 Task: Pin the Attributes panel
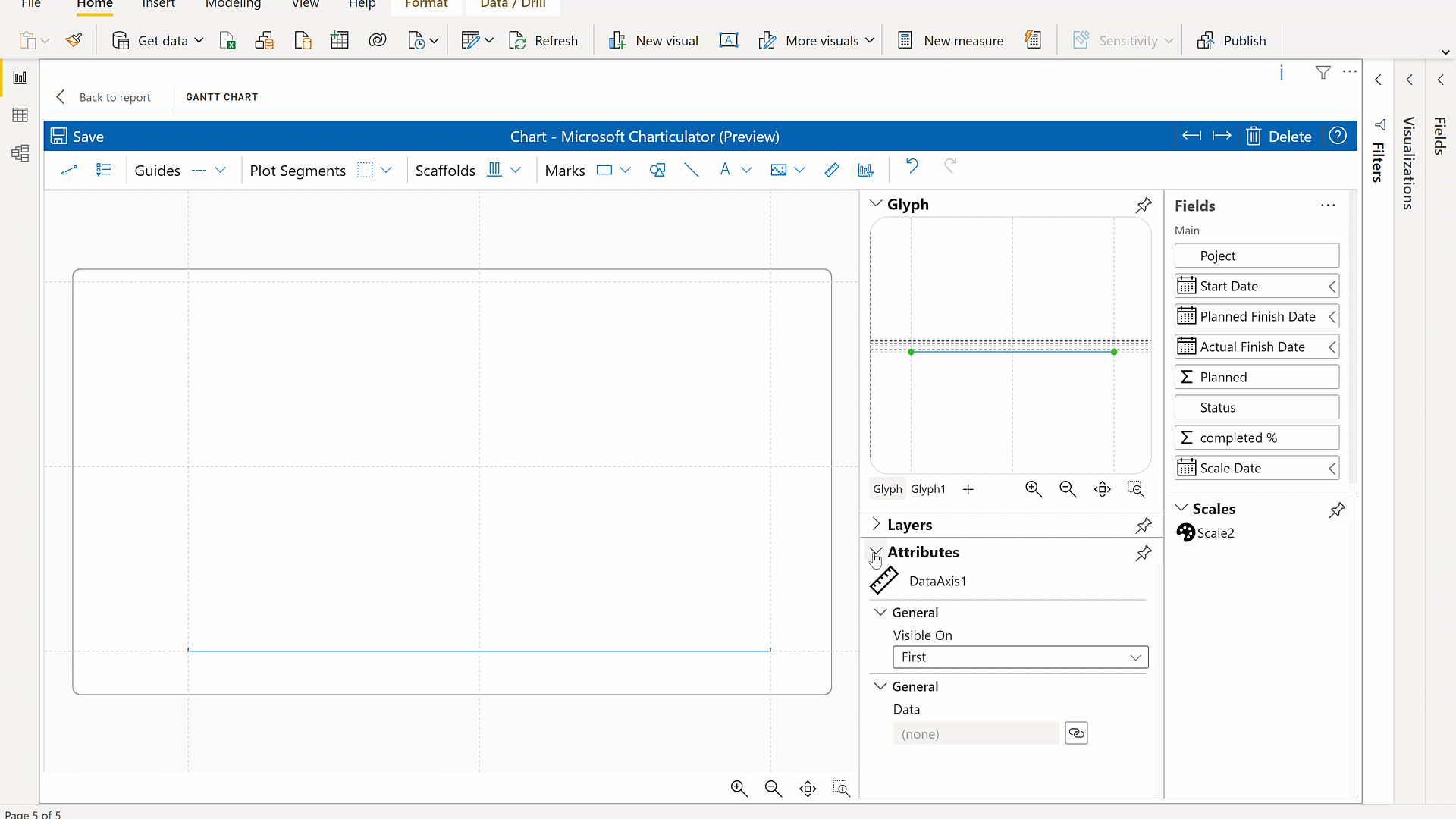pos(1144,553)
